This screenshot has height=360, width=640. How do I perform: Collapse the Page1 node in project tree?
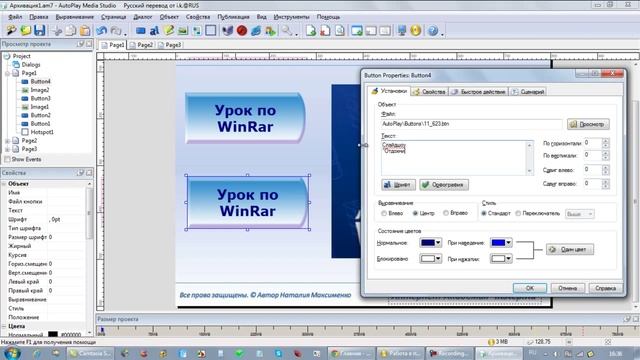[7, 73]
